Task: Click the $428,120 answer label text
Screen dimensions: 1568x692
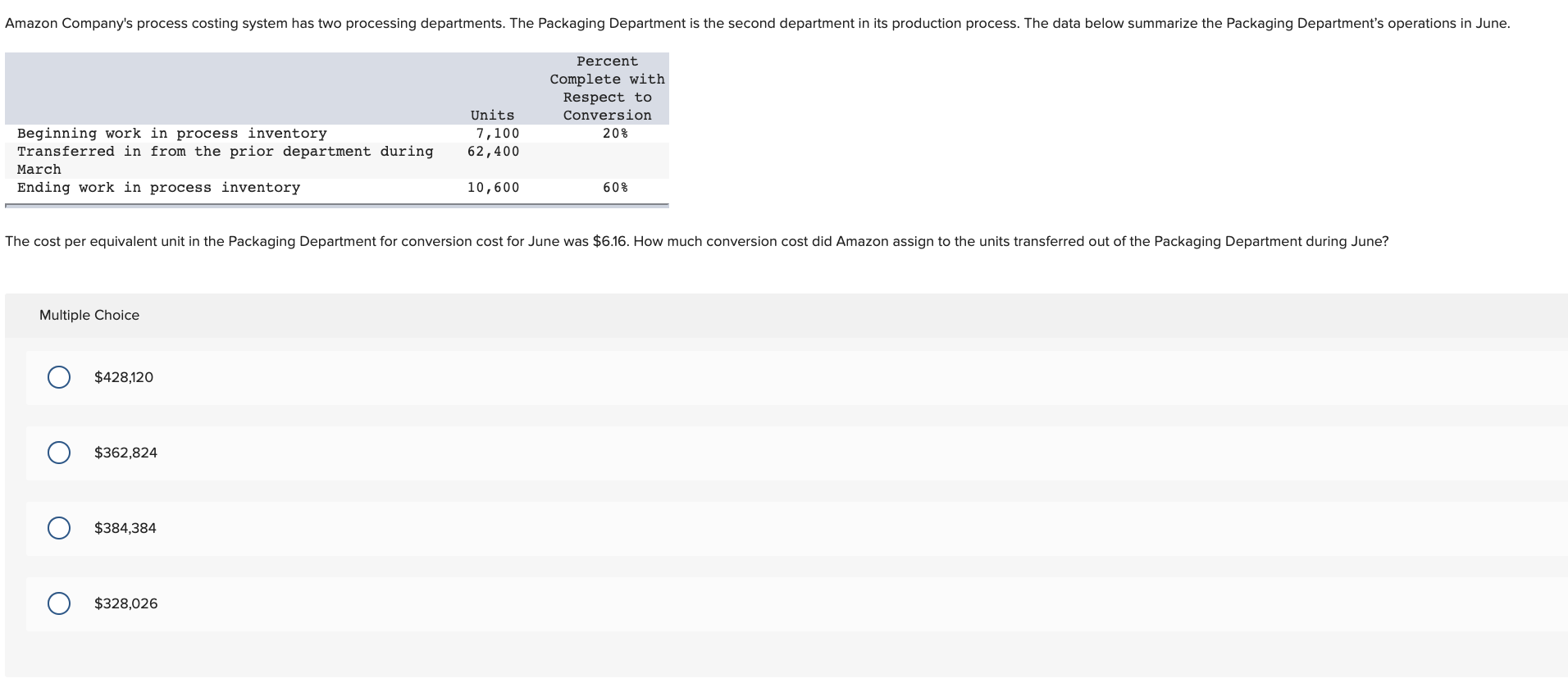Action: coord(123,377)
